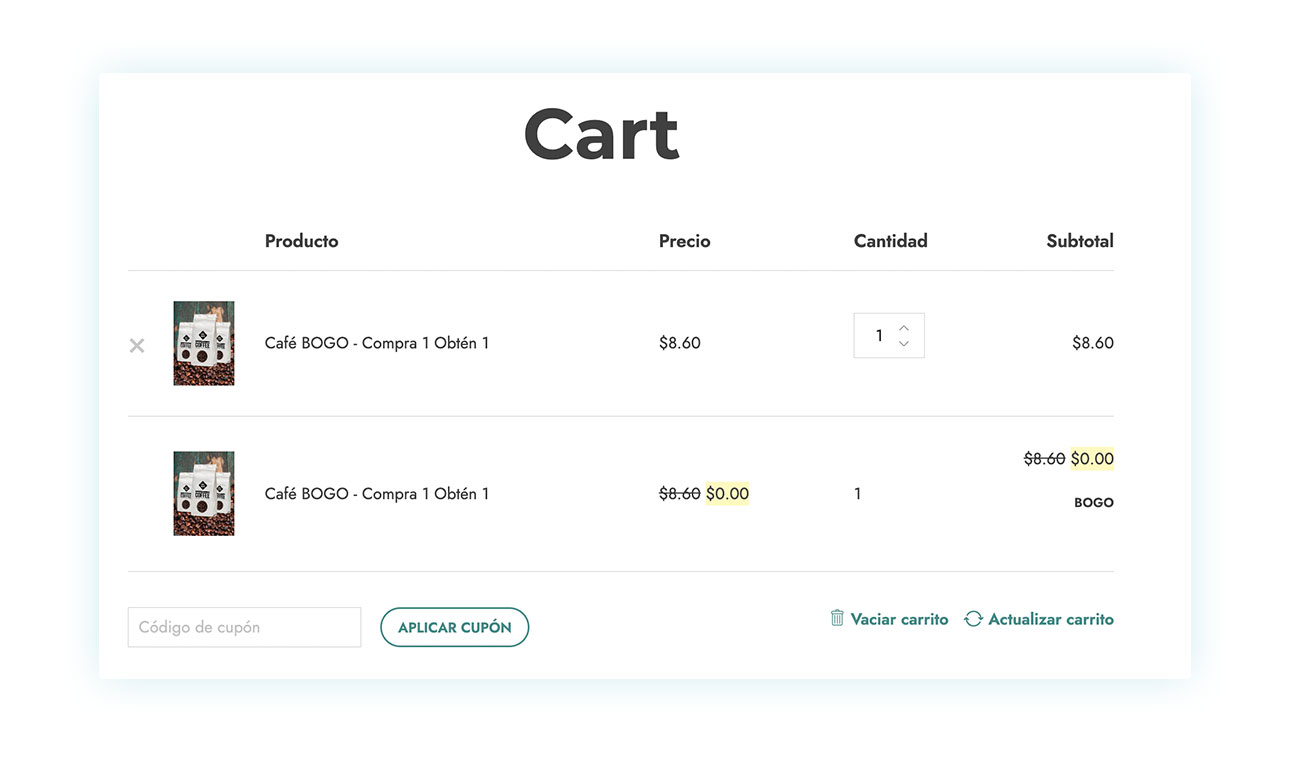Open the free BOGO item's thumbnail
Viewport: 1300px width, 772px height.
coord(204,493)
